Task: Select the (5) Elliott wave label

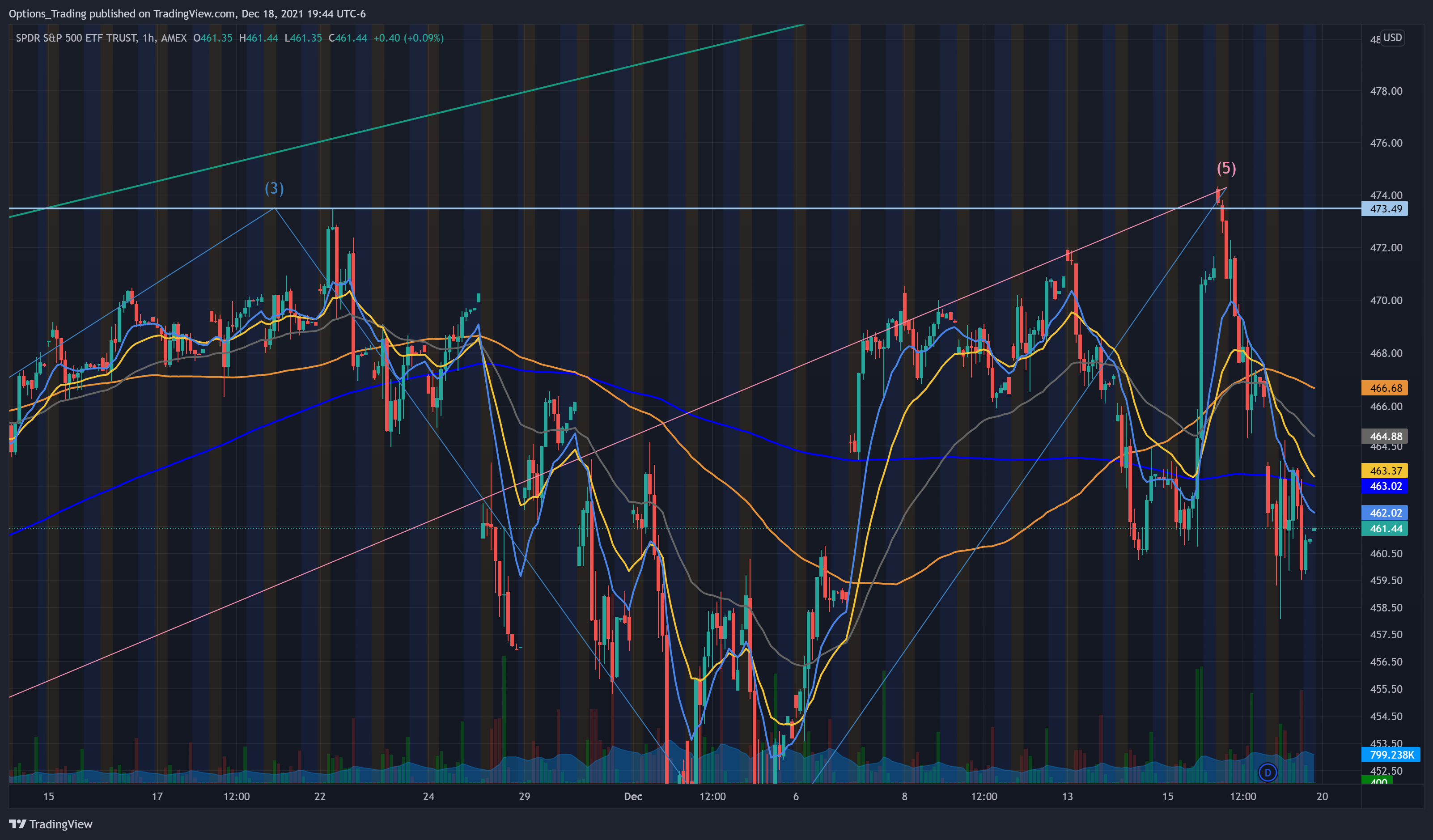Action: [1226, 168]
